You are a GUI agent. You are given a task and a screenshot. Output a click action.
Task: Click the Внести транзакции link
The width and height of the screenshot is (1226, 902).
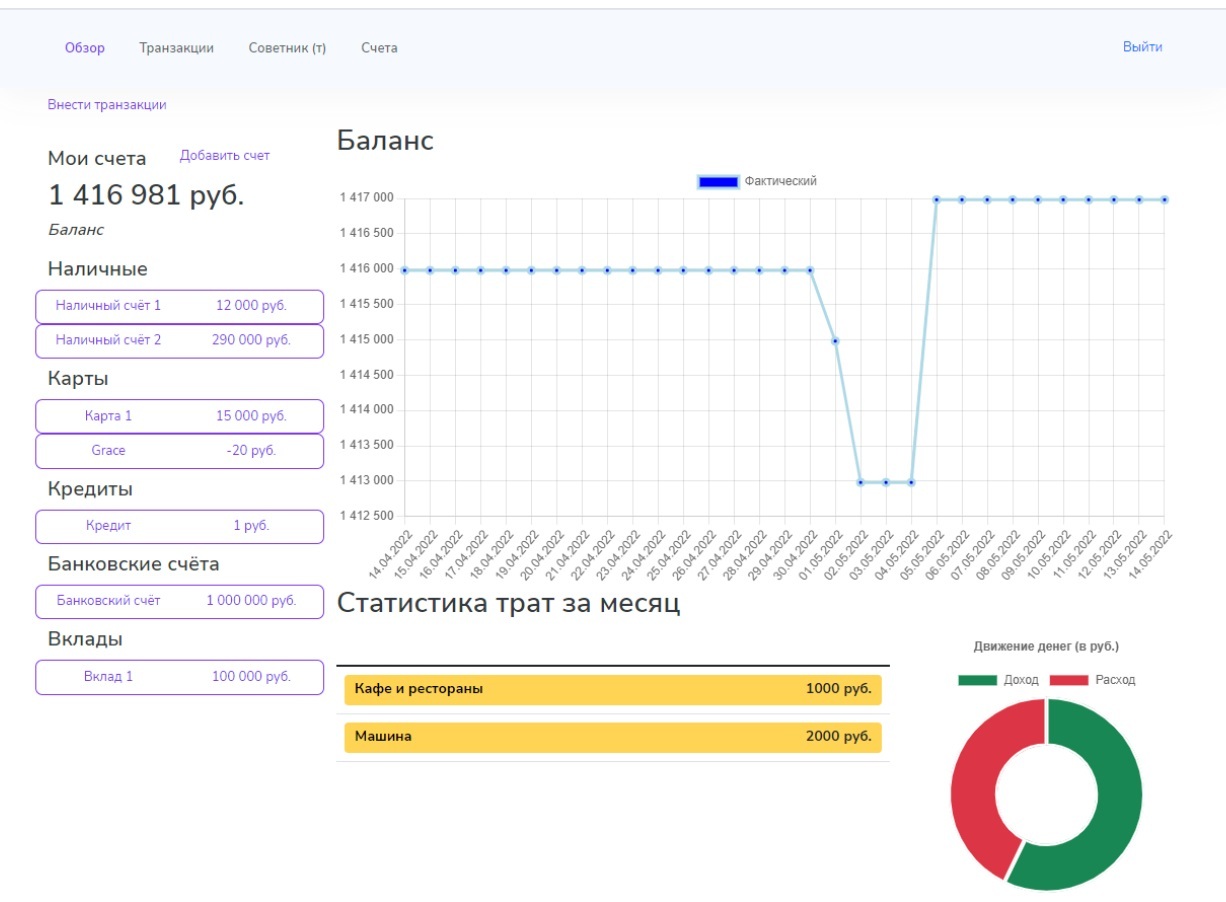(107, 105)
